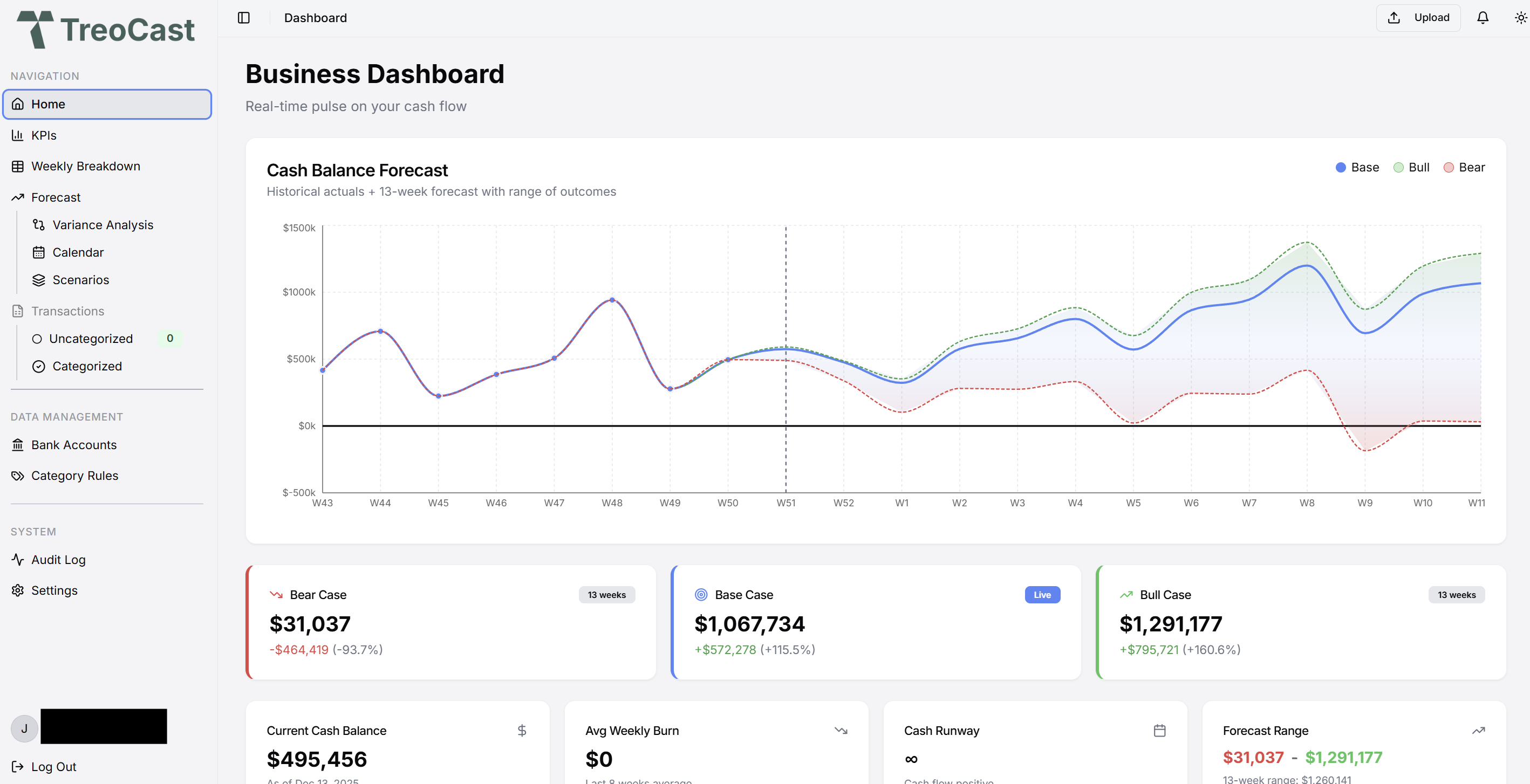Toggle Bear series legend swatch
This screenshot has width=1530, height=784.
coord(1449,167)
